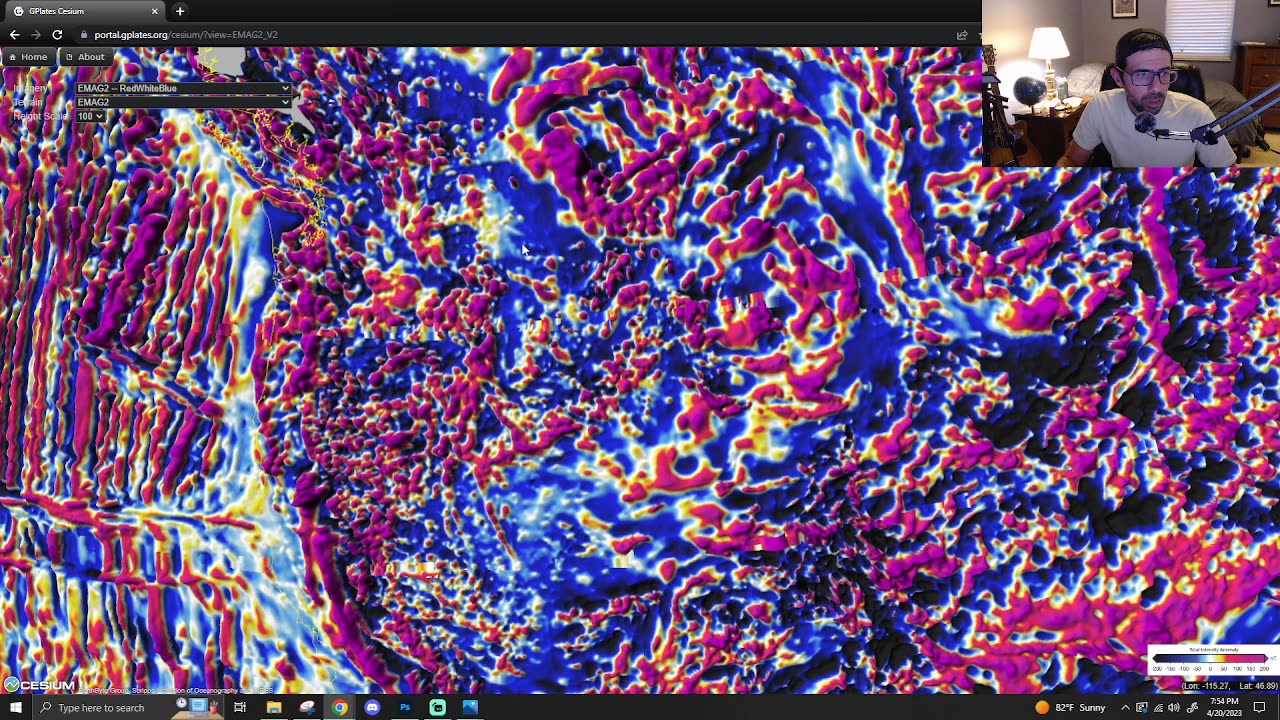The width and height of the screenshot is (1280, 720).
Task: Open Discord from the taskbar
Action: tap(372, 708)
